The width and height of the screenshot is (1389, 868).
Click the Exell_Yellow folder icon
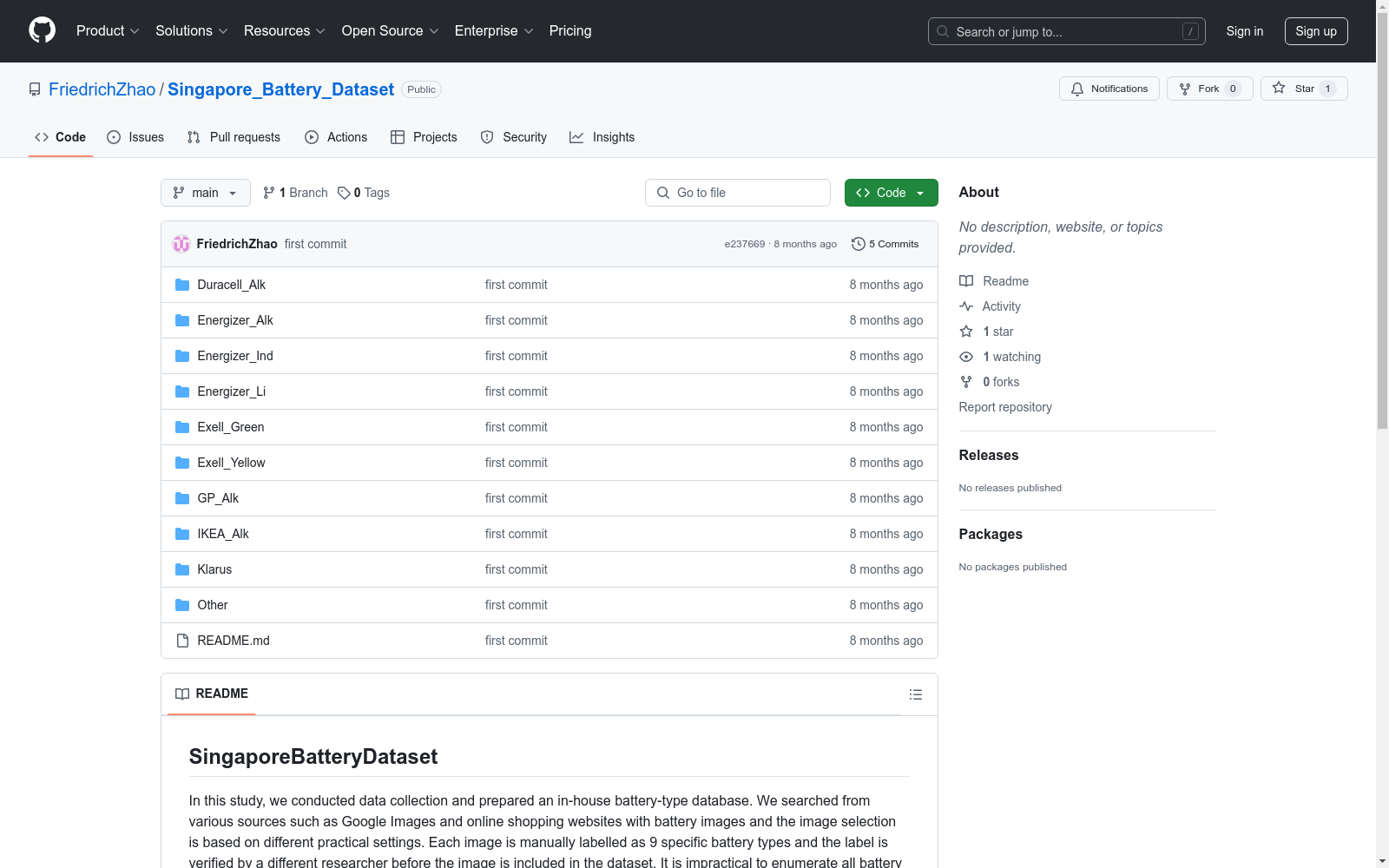click(182, 463)
